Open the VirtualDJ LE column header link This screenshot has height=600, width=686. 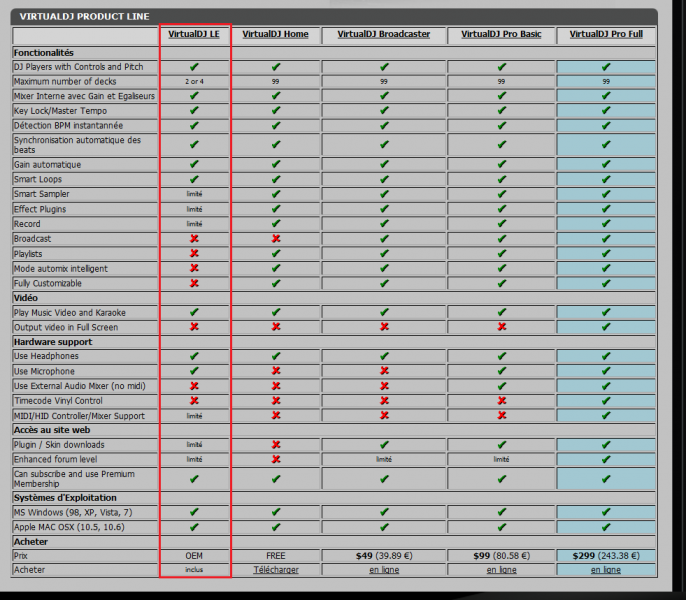click(194, 34)
